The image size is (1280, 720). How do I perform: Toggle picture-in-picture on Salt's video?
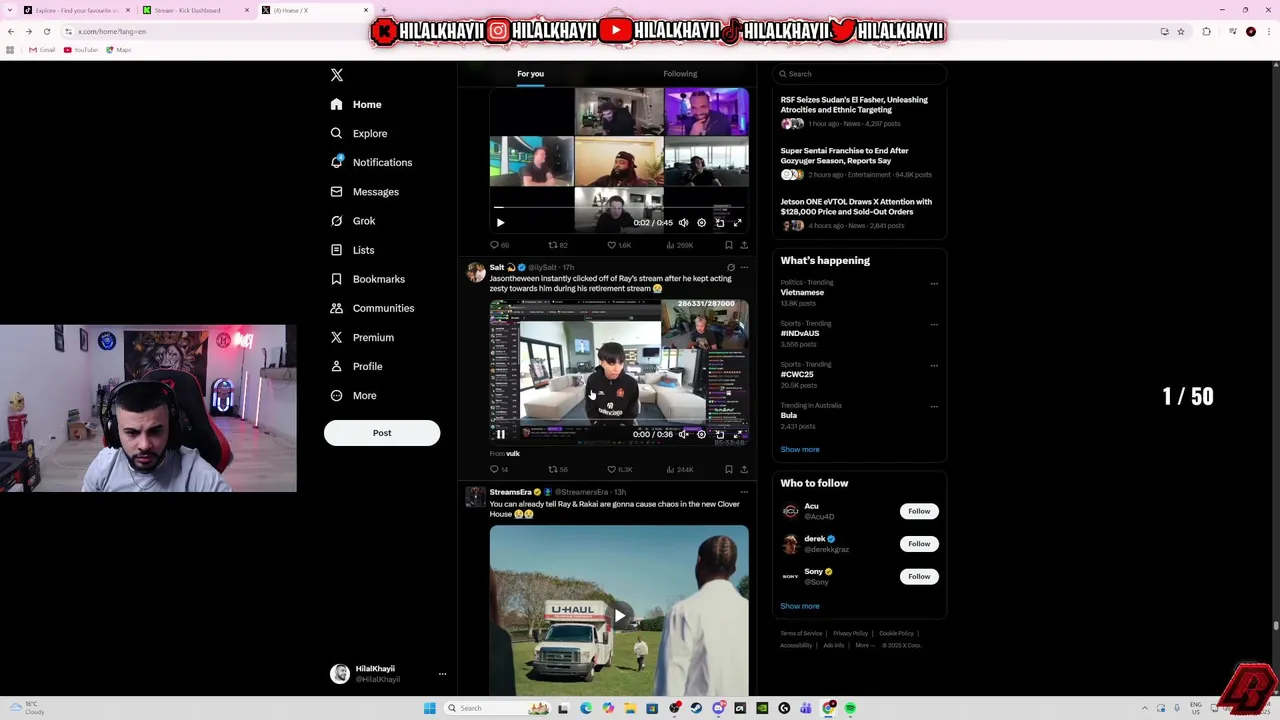[719, 435]
